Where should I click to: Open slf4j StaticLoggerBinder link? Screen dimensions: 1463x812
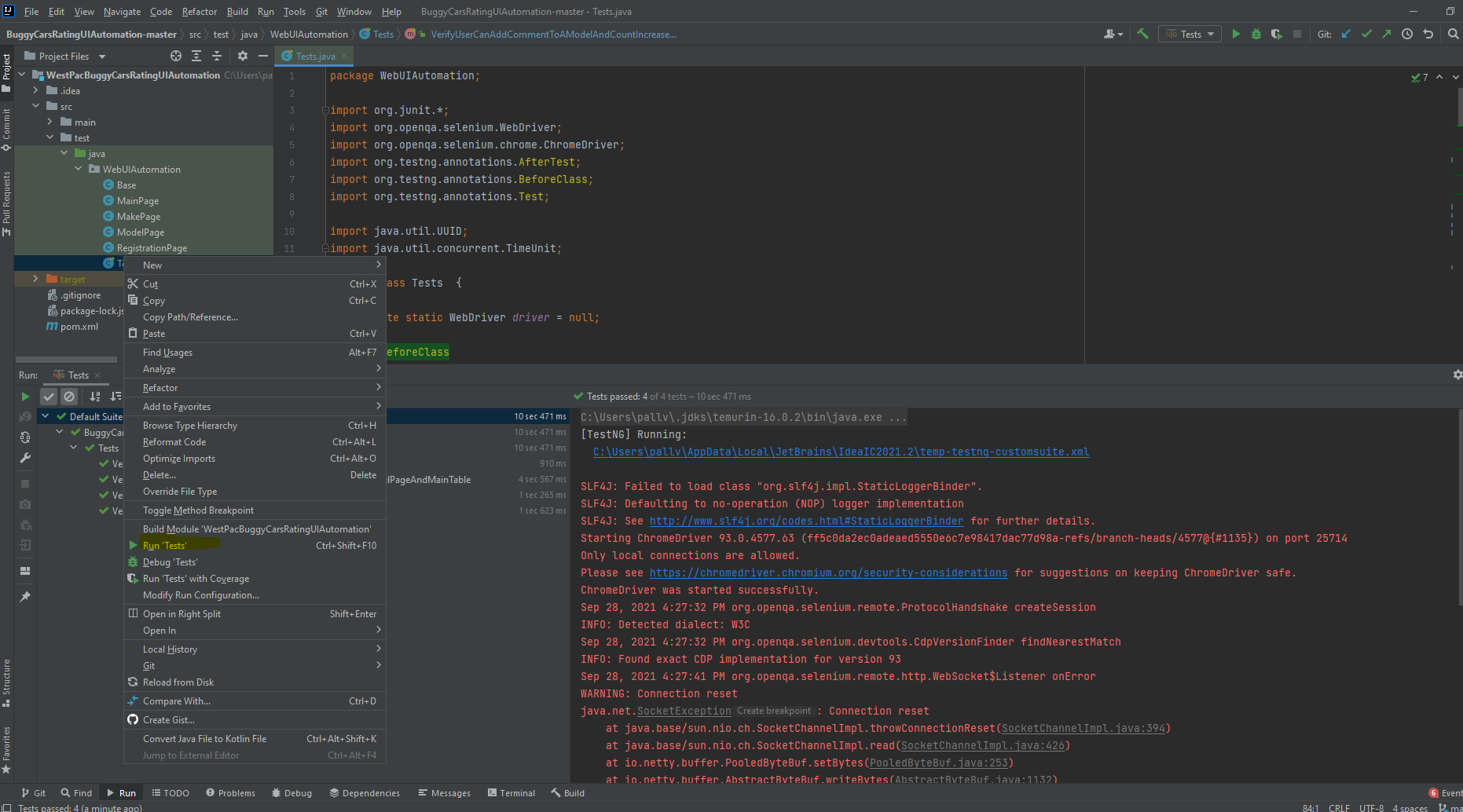(x=806, y=521)
